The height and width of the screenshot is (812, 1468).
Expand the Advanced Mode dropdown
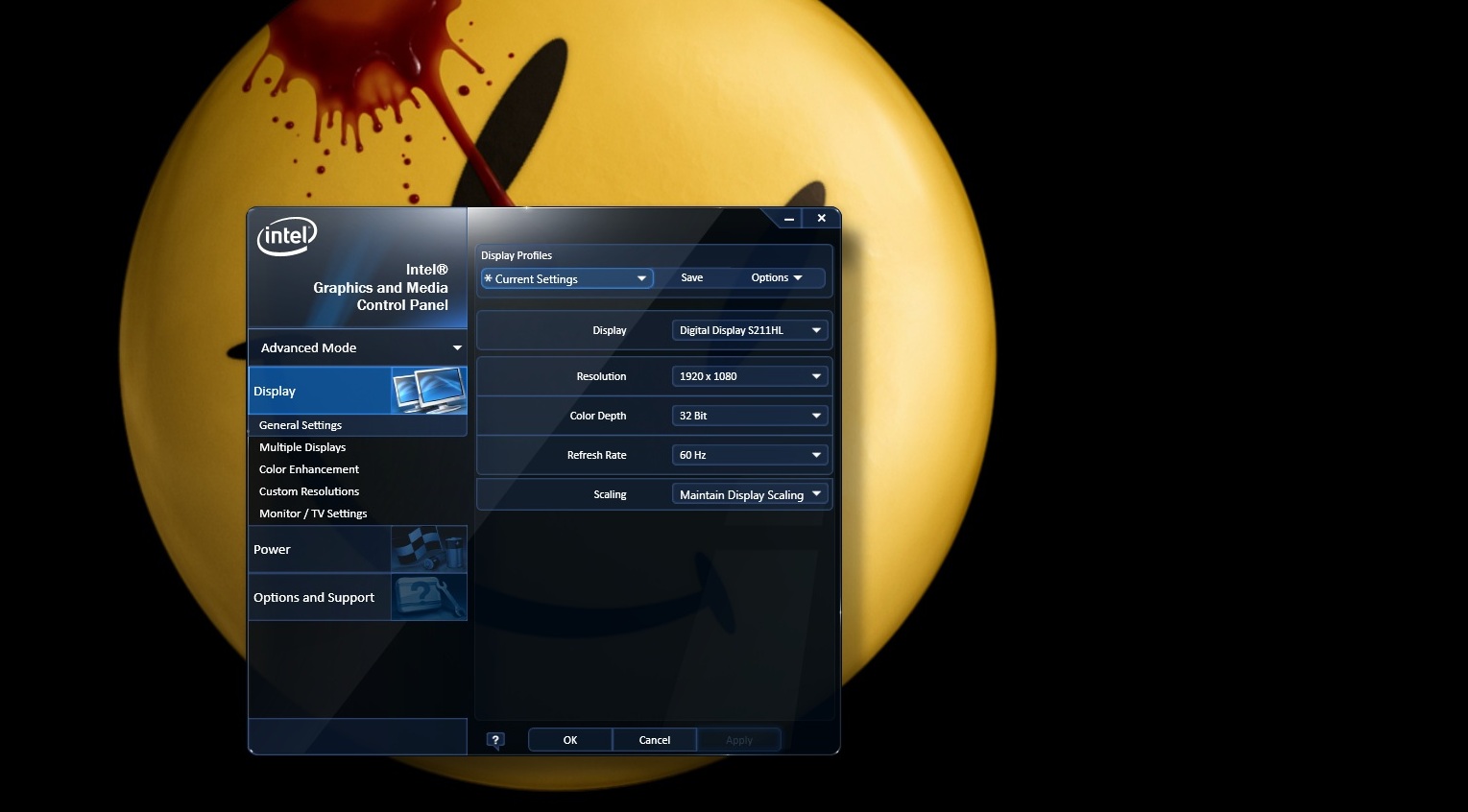(357, 347)
